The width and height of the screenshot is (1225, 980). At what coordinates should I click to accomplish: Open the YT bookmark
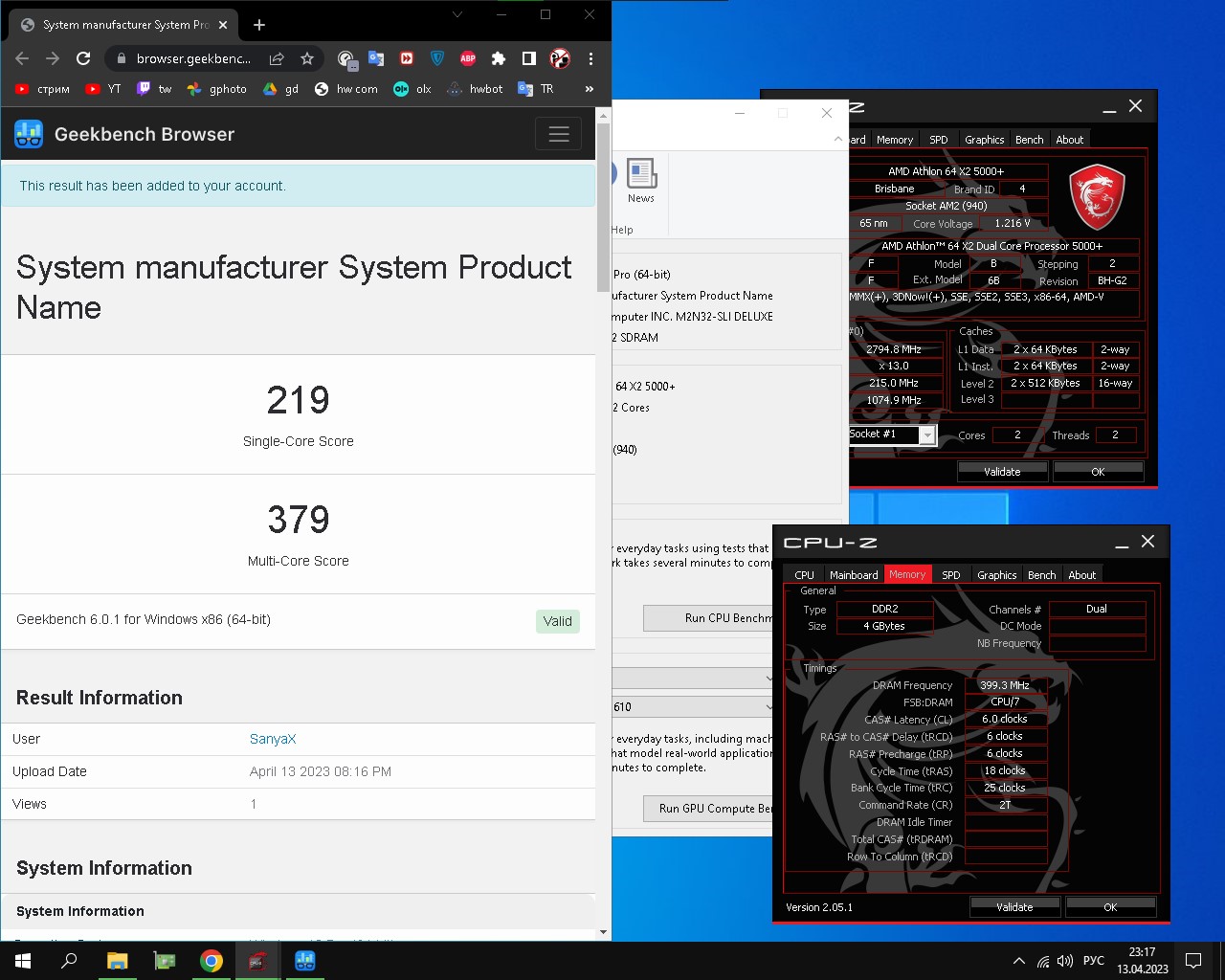103,89
